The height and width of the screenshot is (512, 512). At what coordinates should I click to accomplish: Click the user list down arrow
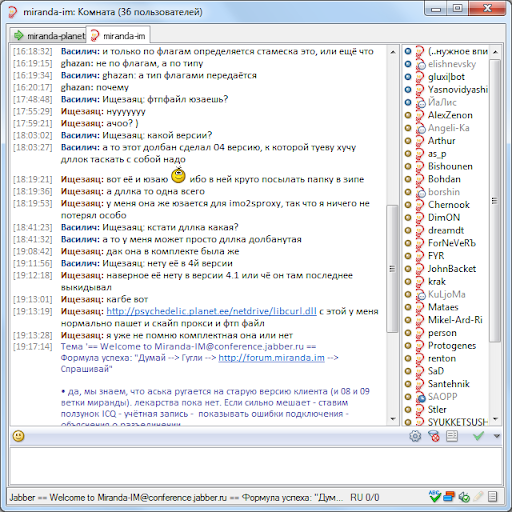[x=495, y=419]
